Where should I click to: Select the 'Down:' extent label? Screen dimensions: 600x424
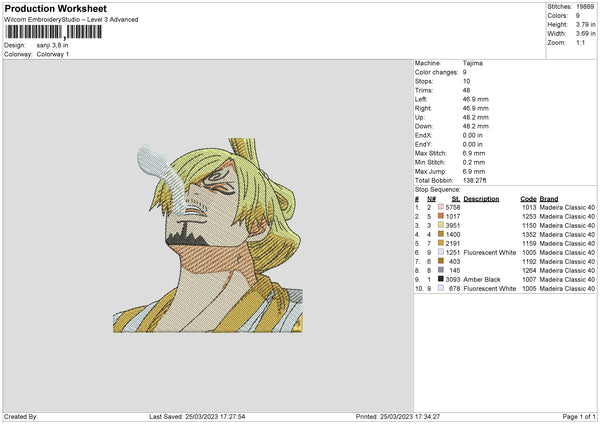(424, 126)
